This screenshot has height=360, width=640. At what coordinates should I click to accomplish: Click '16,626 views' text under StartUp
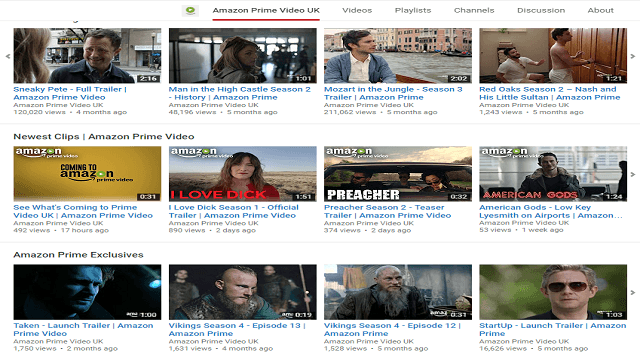pyautogui.click(x=503, y=349)
